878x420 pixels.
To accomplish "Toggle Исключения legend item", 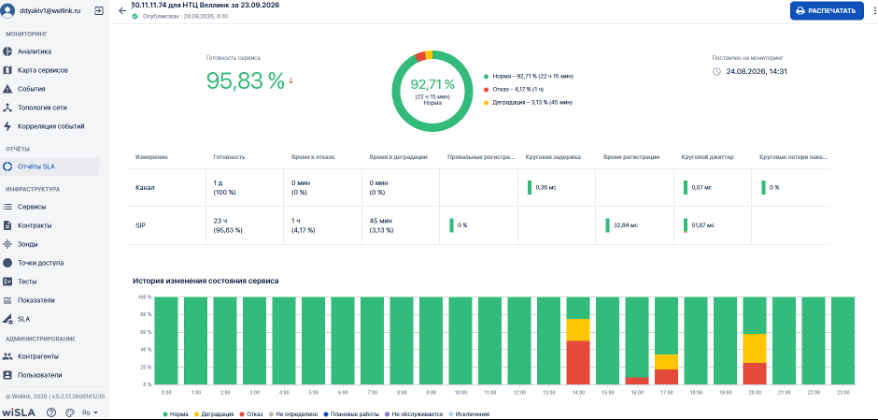I will [x=469, y=414].
